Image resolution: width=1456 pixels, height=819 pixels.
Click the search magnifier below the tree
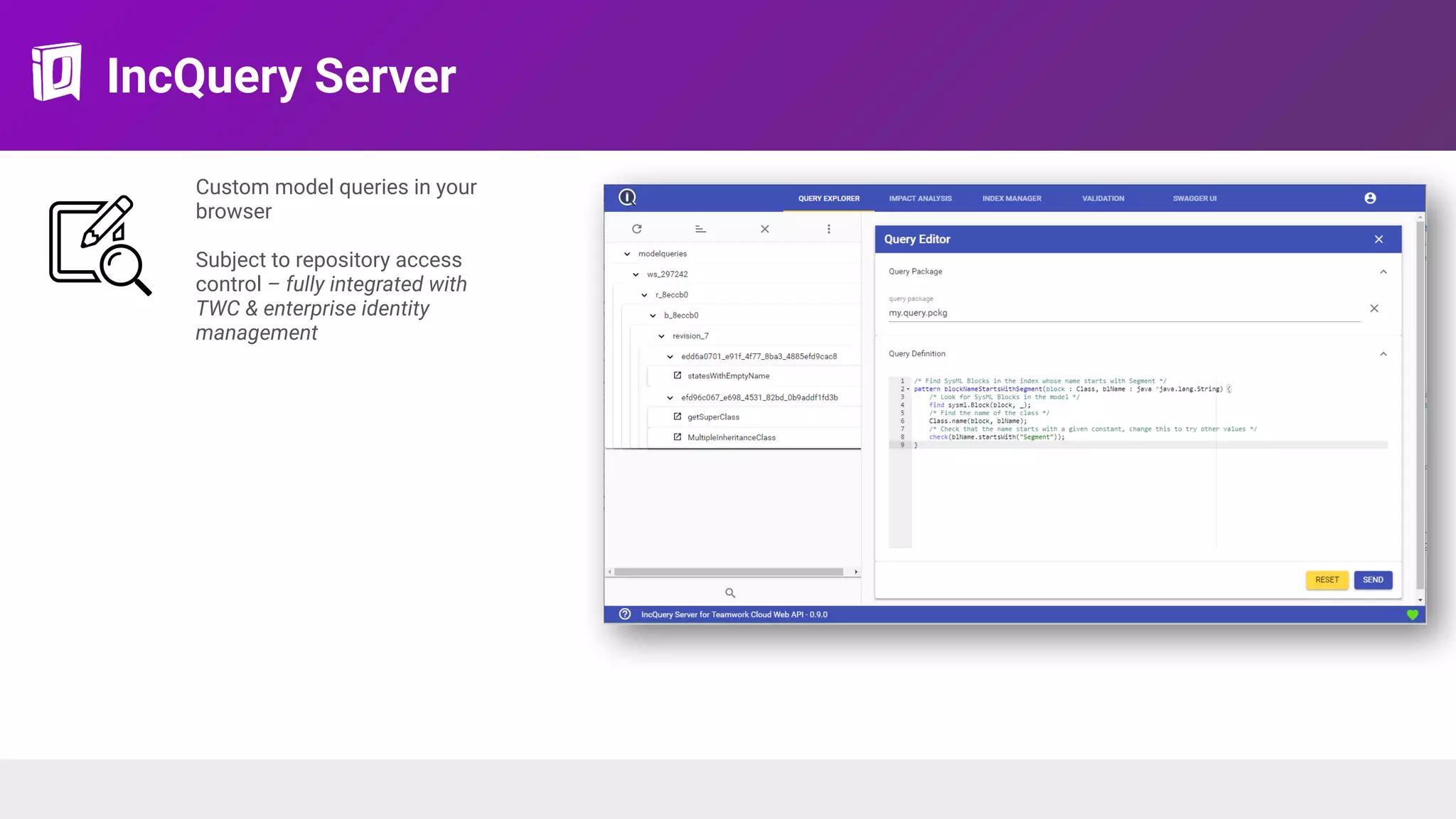pos(730,593)
